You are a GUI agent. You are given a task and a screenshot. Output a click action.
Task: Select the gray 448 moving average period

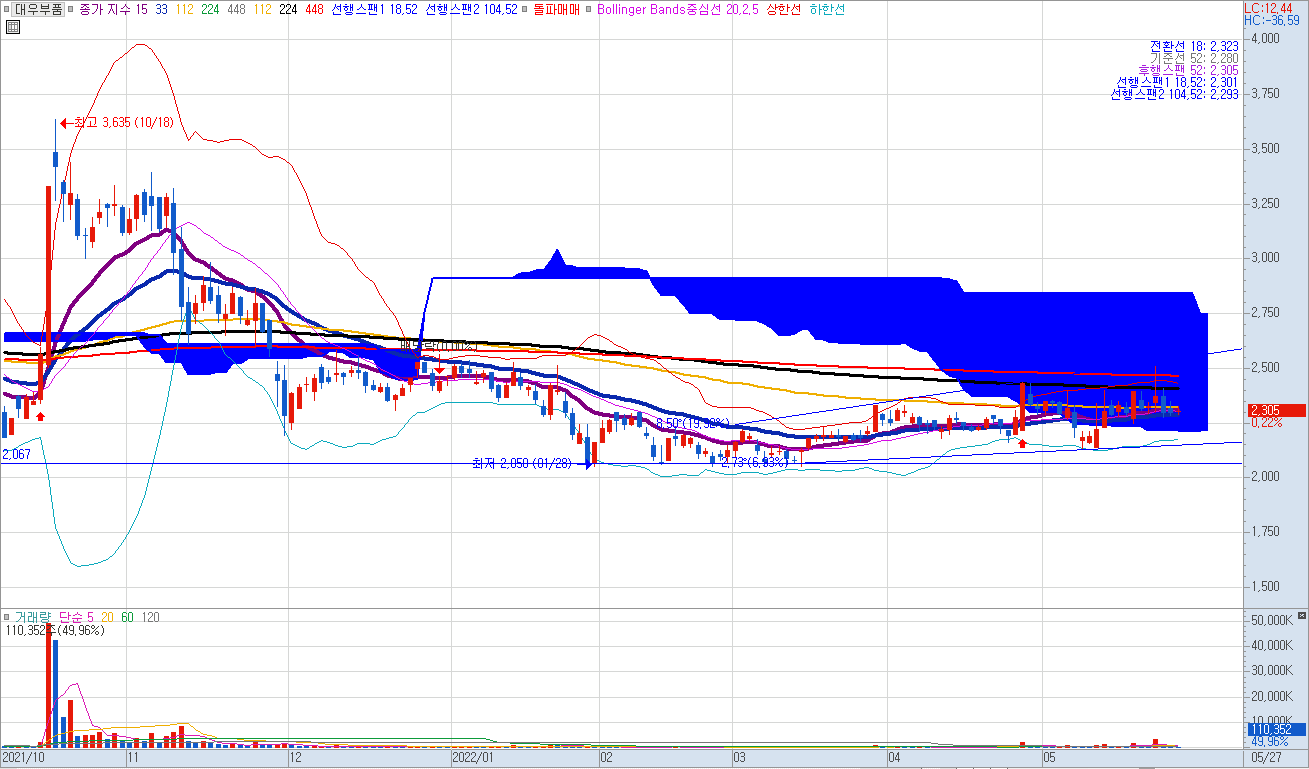pos(237,8)
